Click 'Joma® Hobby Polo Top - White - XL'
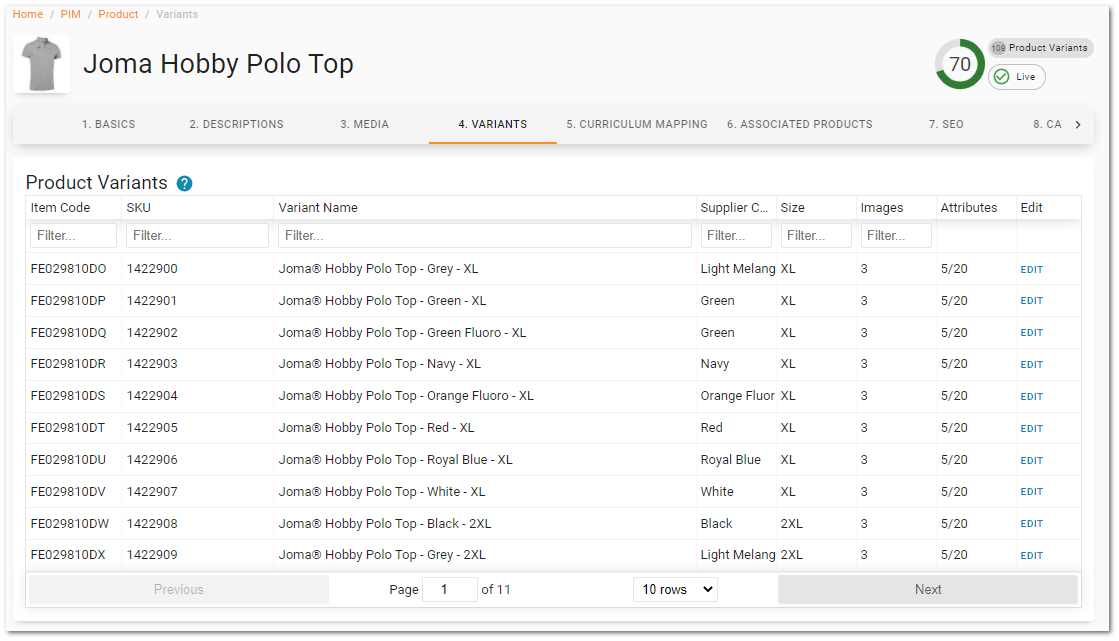Viewport: 1119px width, 641px height. [382, 492]
